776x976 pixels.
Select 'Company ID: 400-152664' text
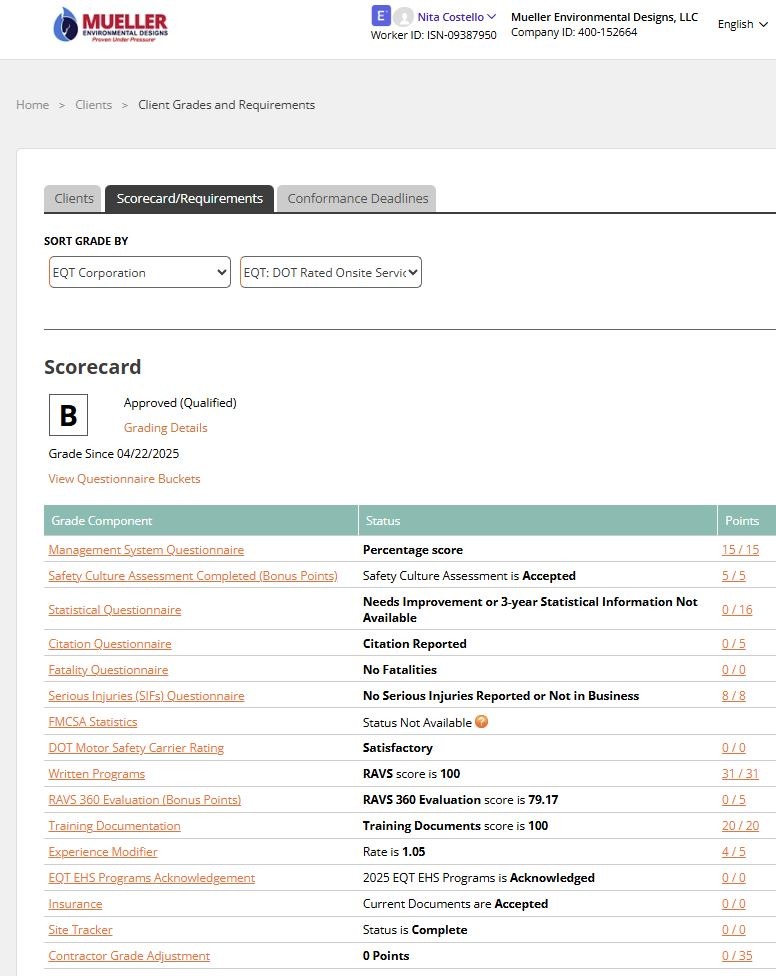[574, 32]
